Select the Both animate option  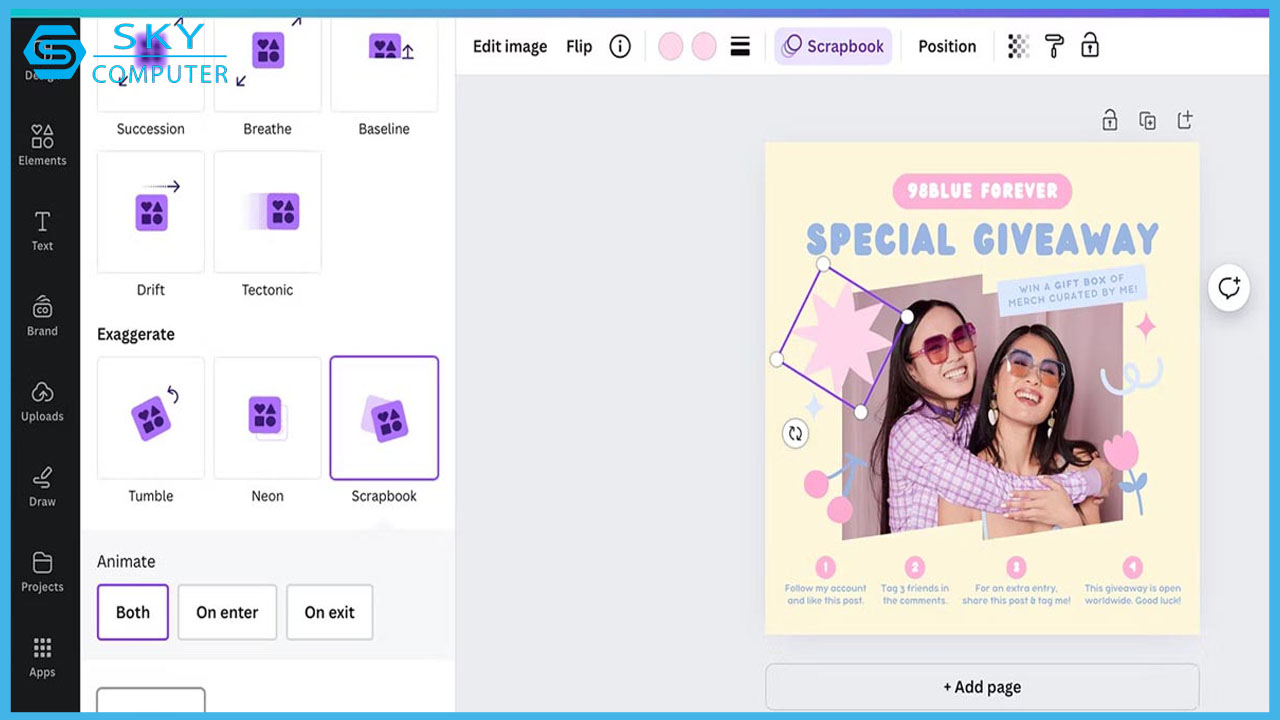pos(133,612)
